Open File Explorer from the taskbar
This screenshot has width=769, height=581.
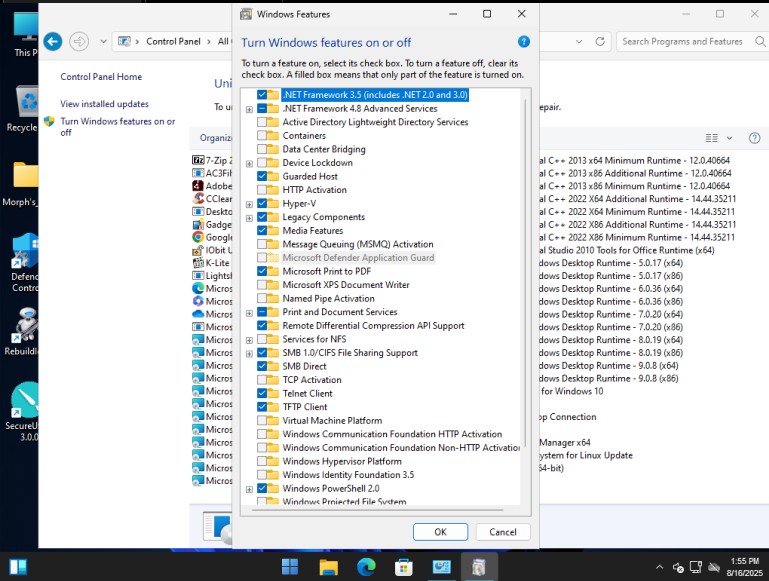click(x=328, y=567)
